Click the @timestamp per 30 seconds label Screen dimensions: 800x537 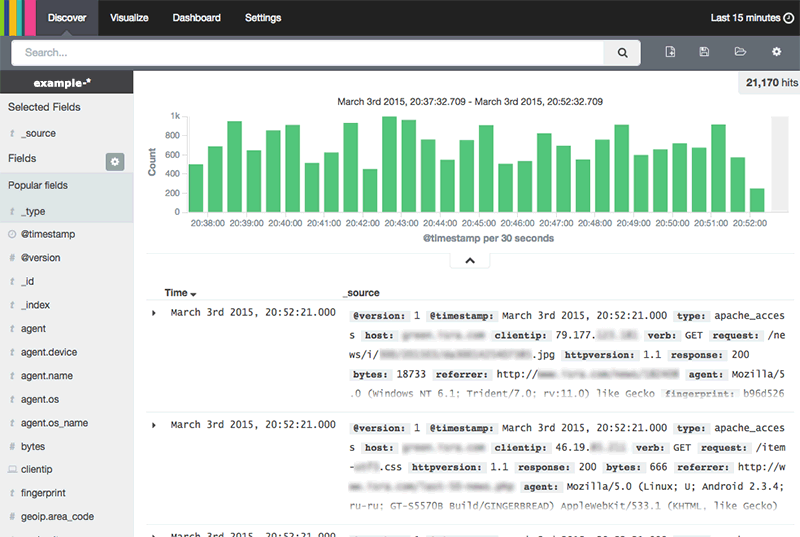tap(488, 238)
